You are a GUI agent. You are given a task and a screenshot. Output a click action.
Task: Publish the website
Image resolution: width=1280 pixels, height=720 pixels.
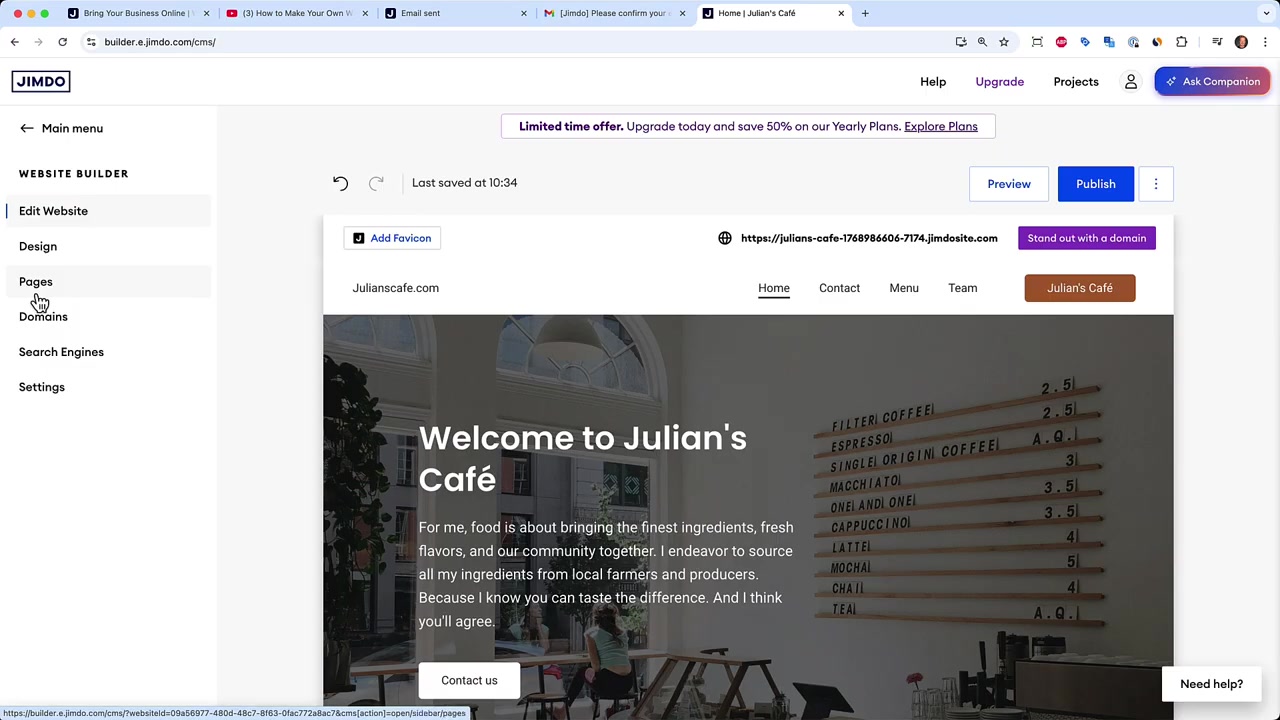pyautogui.click(x=1095, y=184)
